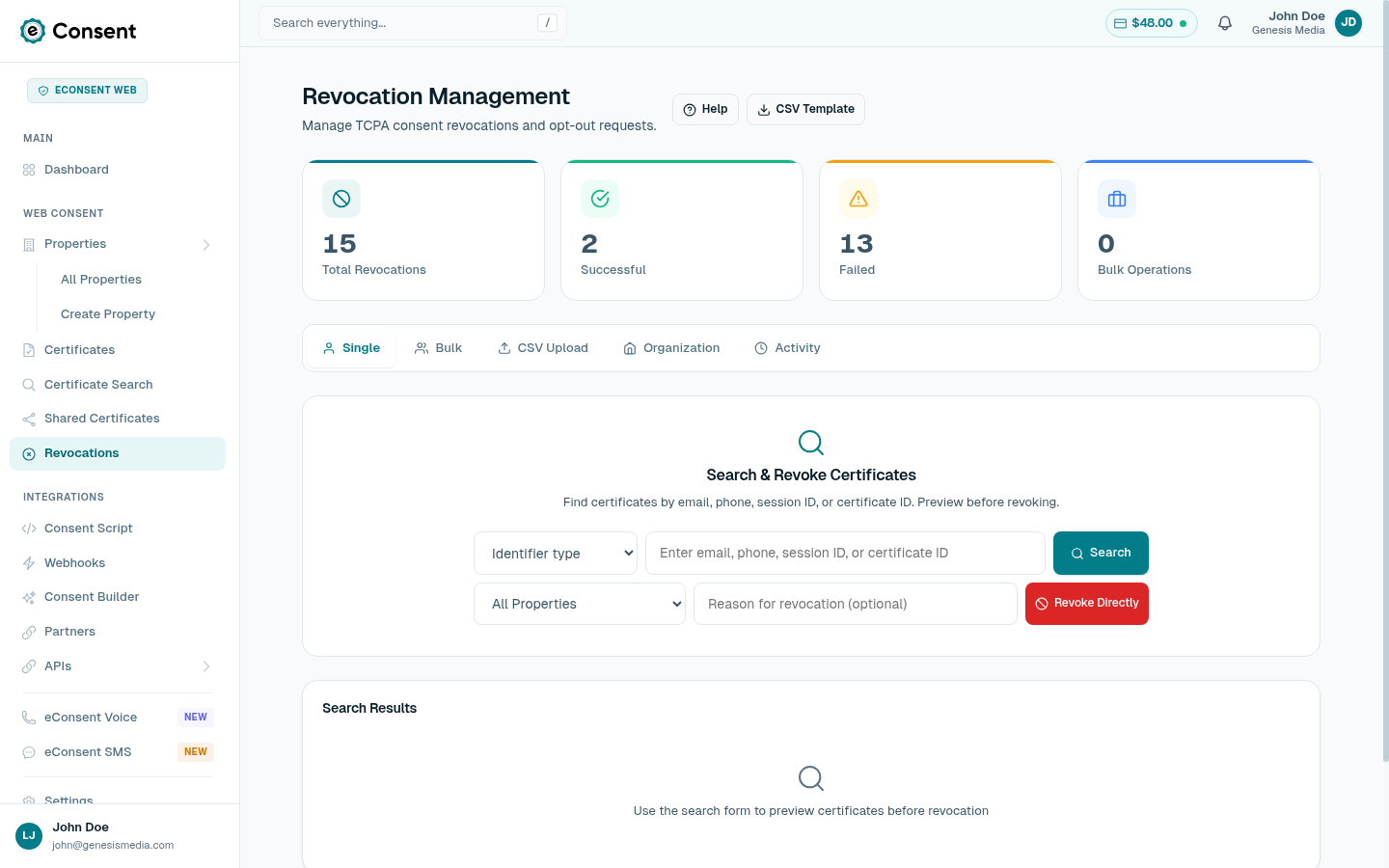The image size is (1389, 868).
Task: Open the Identifier type dropdown
Action: pyautogui.click(x=556, y=554)
